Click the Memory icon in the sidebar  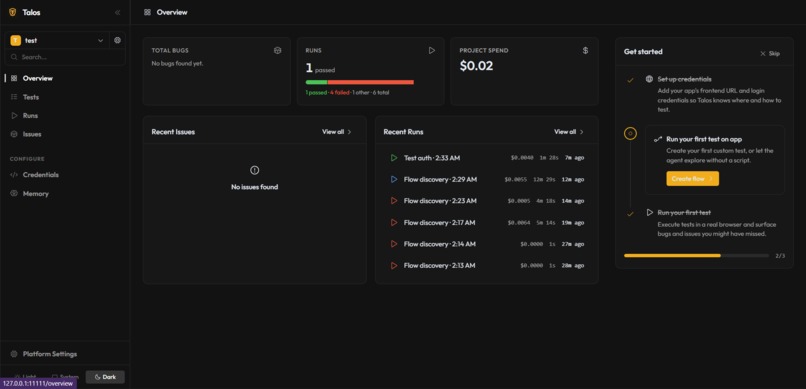tap(14, 193)
